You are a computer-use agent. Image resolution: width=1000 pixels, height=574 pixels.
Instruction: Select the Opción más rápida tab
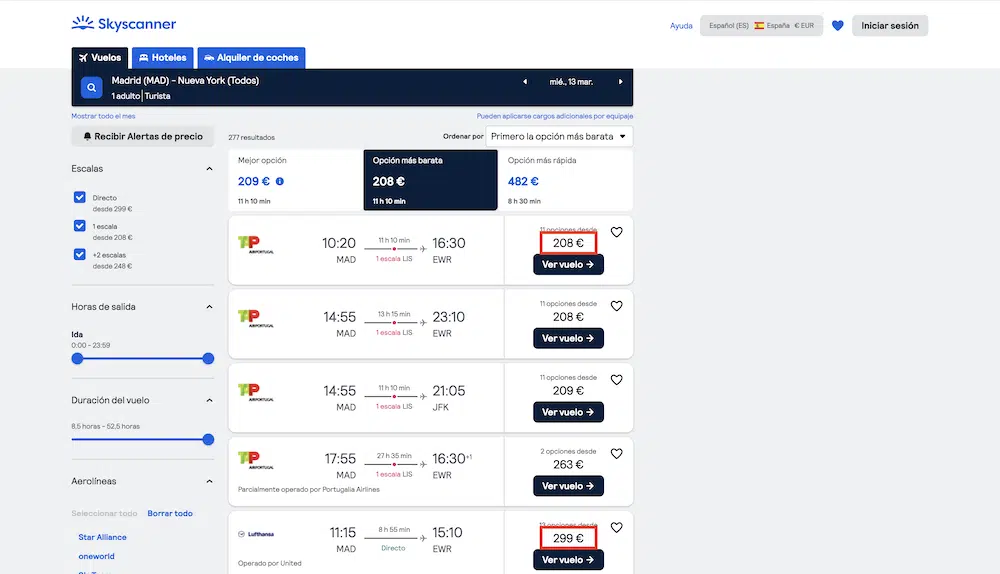tap(566, 180)
